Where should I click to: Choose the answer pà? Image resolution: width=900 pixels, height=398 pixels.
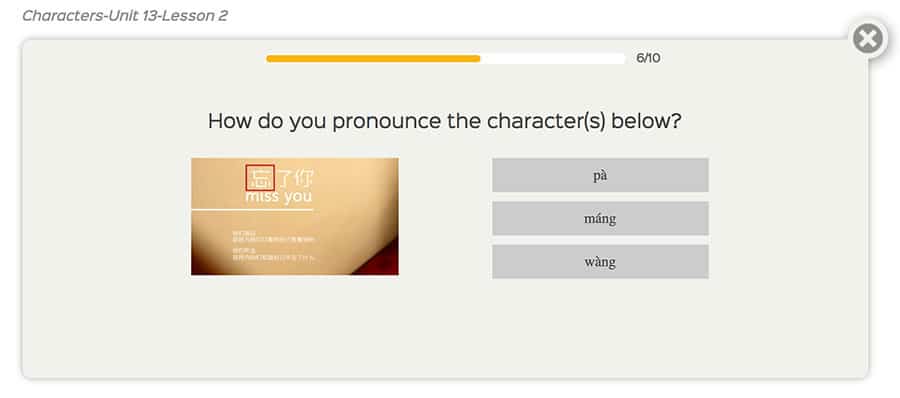point(600,175)
